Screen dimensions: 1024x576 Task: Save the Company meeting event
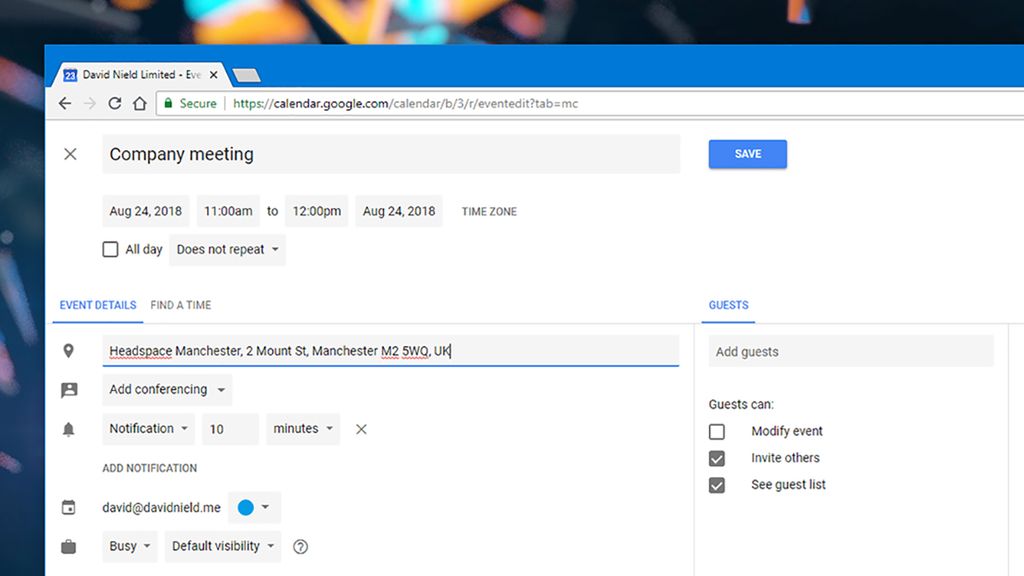click(x=747, y=154)
